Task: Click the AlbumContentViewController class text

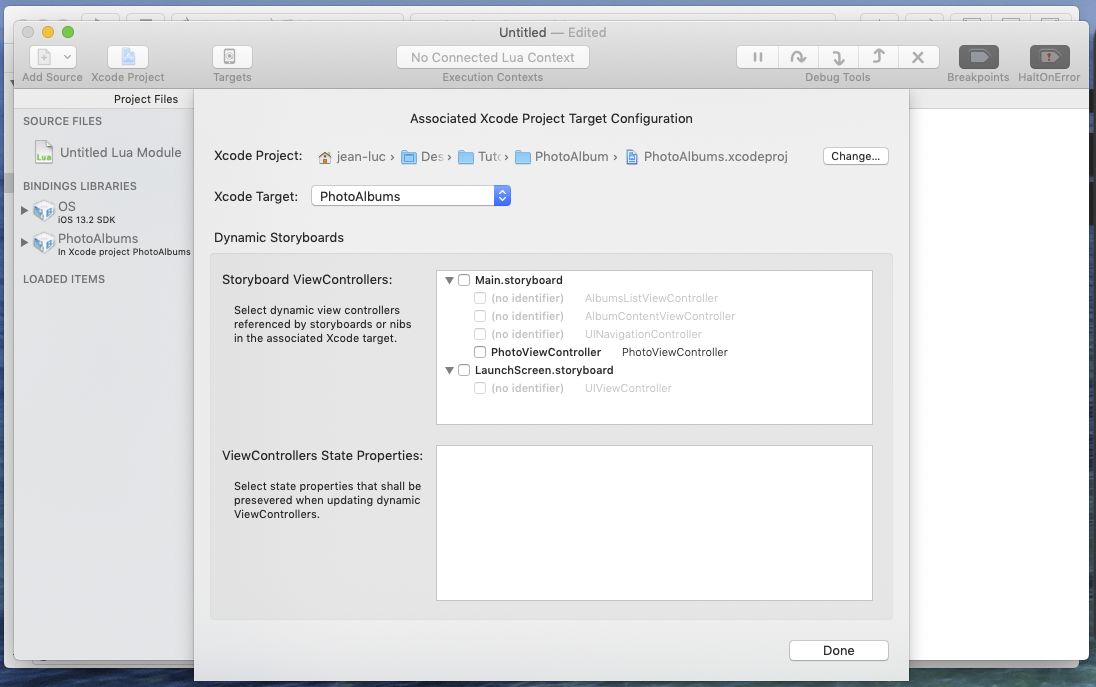Action: point(660,316)
